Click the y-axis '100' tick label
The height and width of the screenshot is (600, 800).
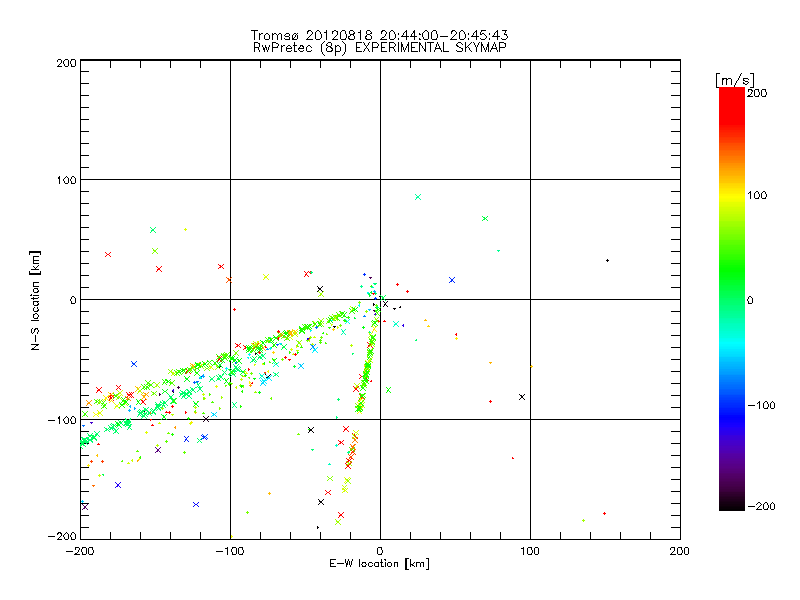tap(66, 180)
